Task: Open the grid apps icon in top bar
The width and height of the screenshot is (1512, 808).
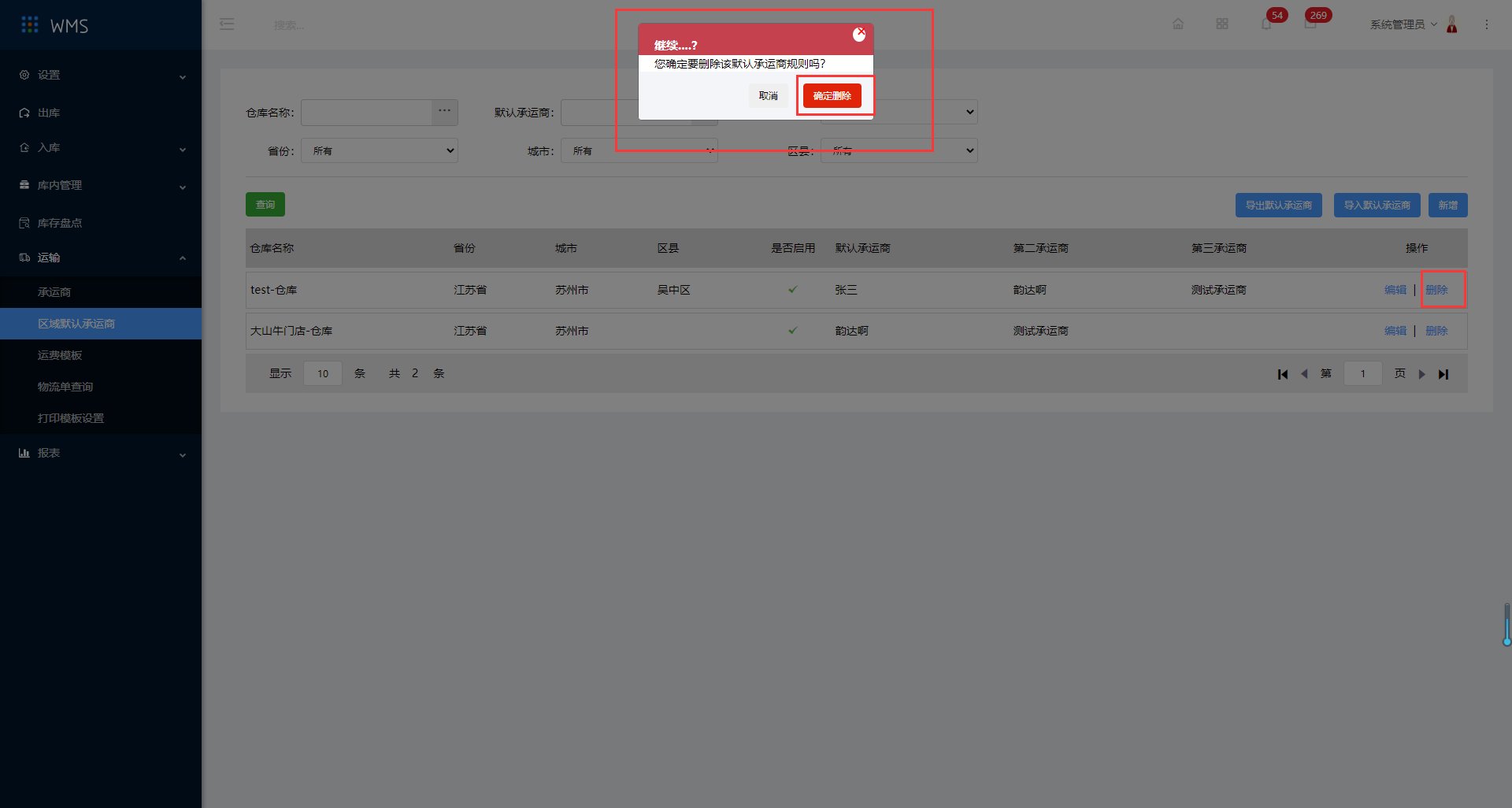Action: [x=1222, y=24]
